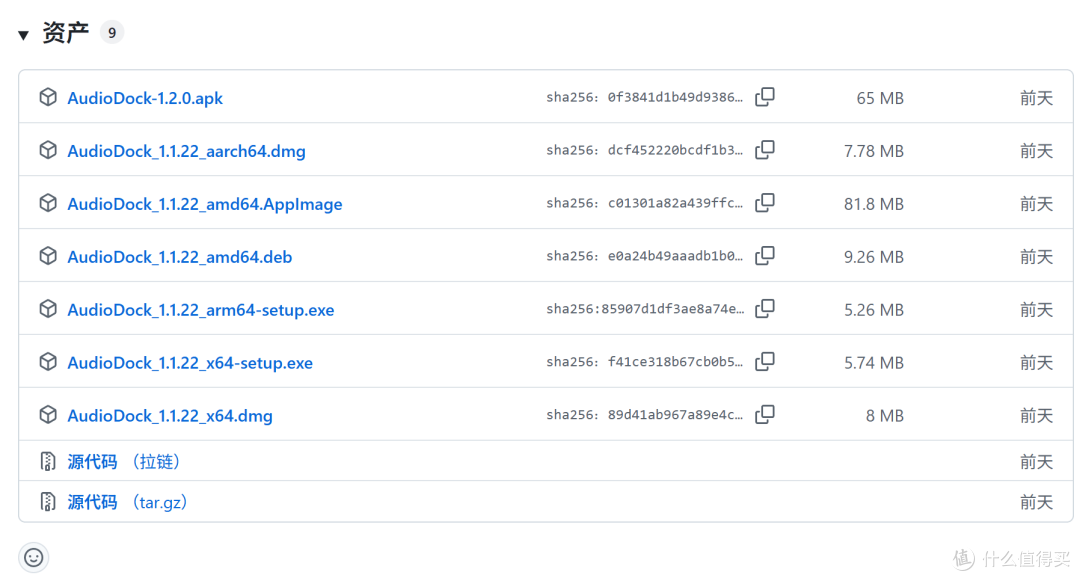Screen dimensions: 1080x581
Task: Select hash text 89d41ab967a89e4c…
Action: [x=675, y=416]
